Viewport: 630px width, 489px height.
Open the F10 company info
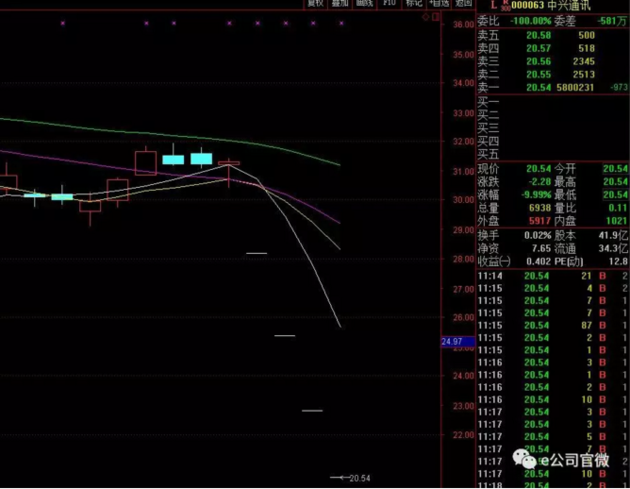coord(389,4)
